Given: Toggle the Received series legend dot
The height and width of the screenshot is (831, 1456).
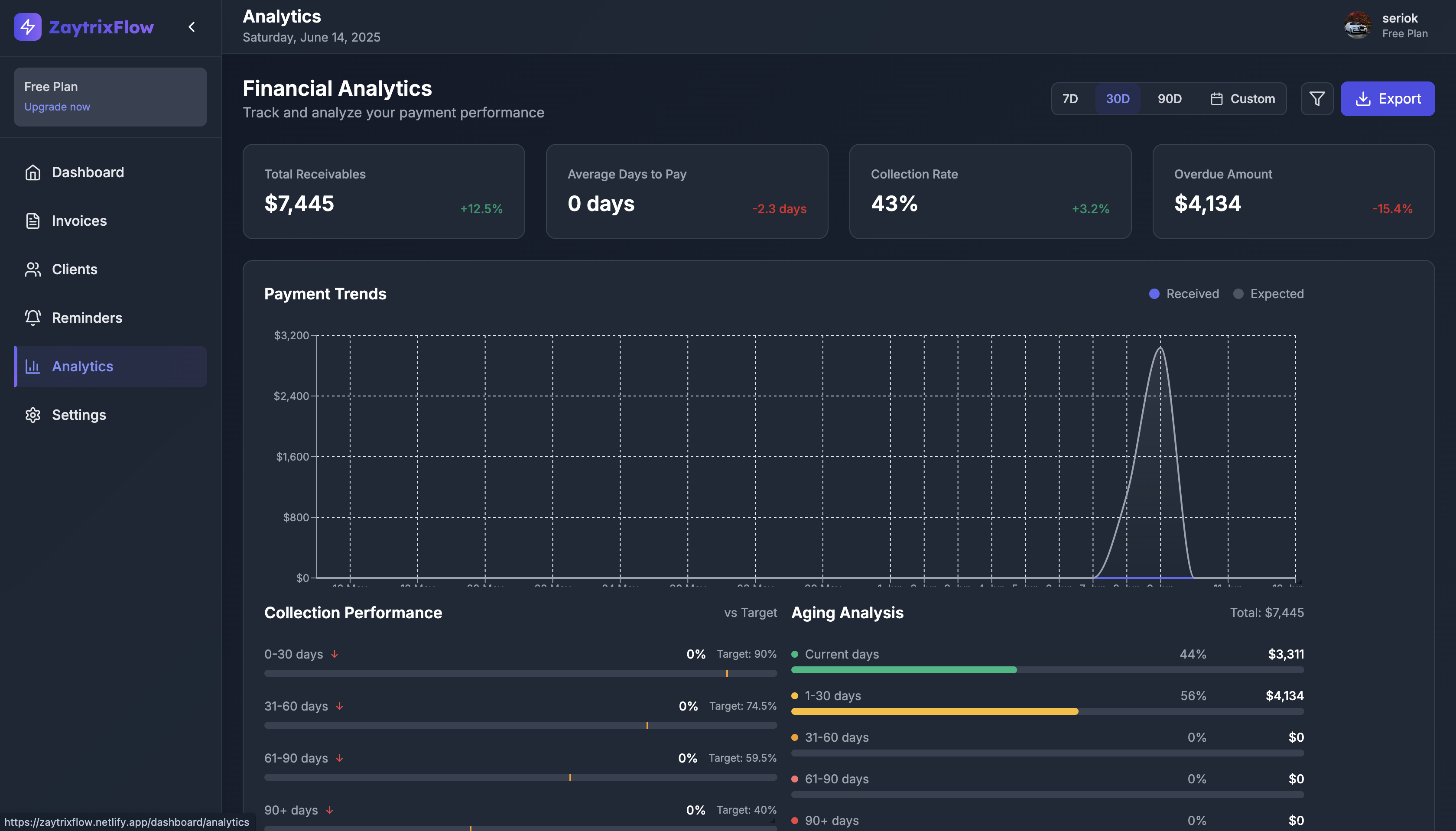Looking at the screenshot, I should coord(1154,294).
